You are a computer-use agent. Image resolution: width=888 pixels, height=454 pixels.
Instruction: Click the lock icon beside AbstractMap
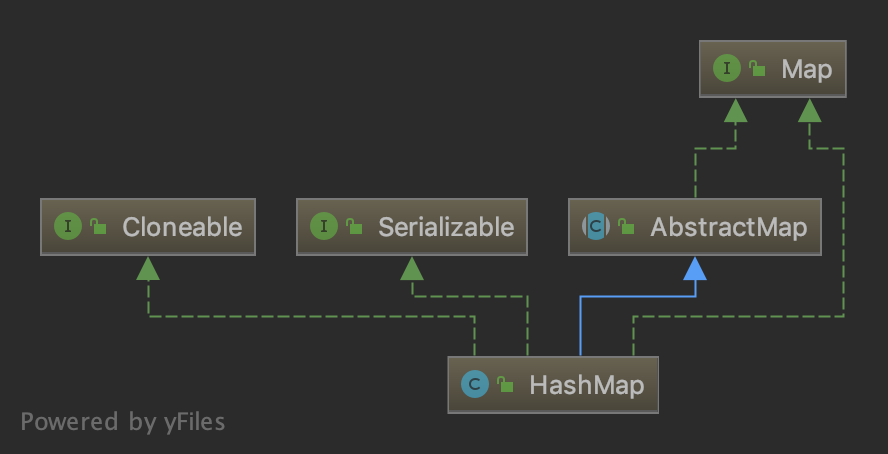point(626,227)
